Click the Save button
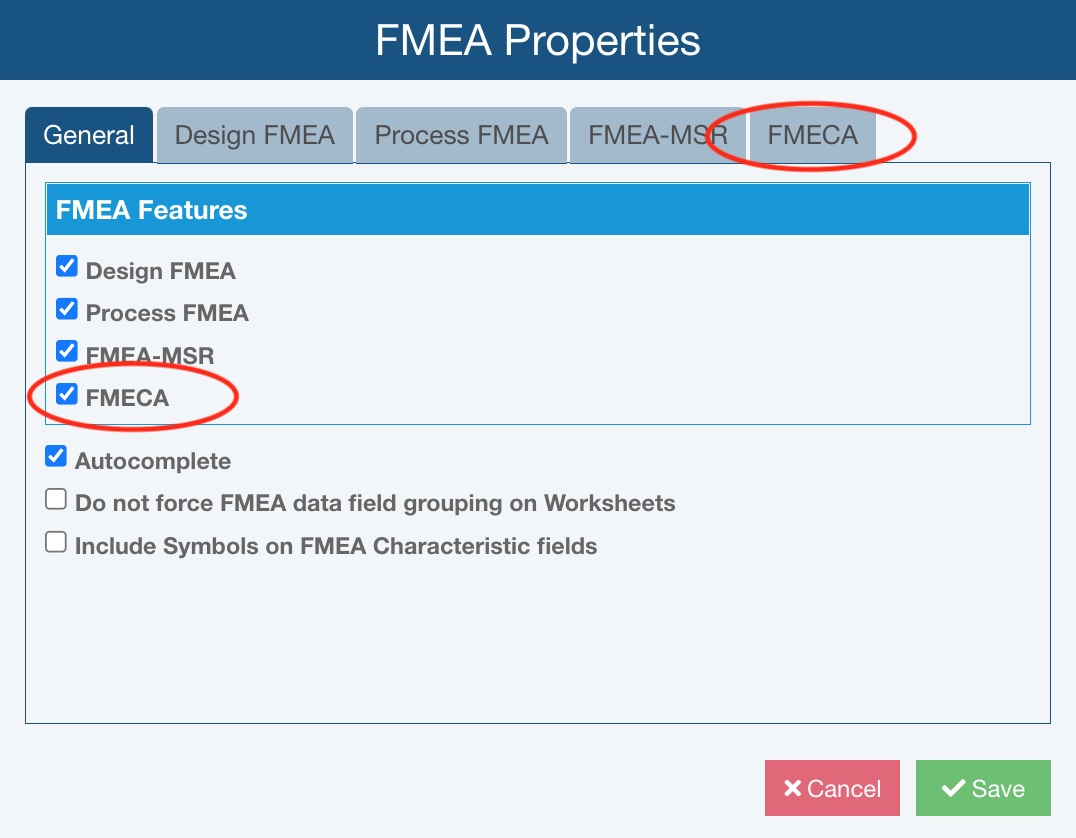 (x=983, y=788)
